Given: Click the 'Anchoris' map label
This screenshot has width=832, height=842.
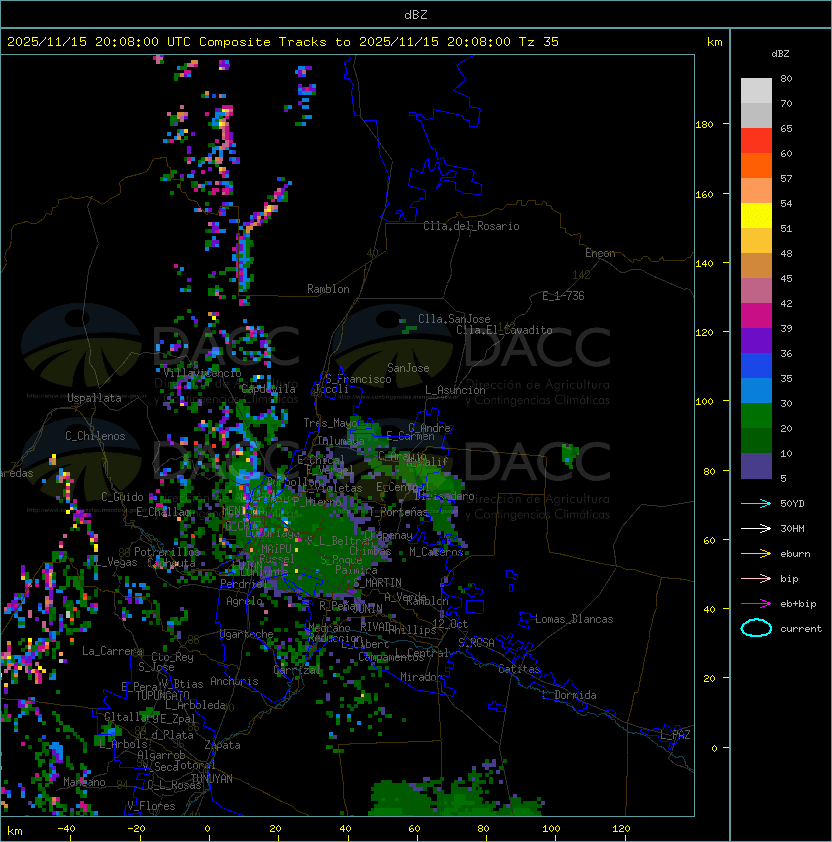Looking at the screenshot, I should pyautogui.click(x=234, y=681).
